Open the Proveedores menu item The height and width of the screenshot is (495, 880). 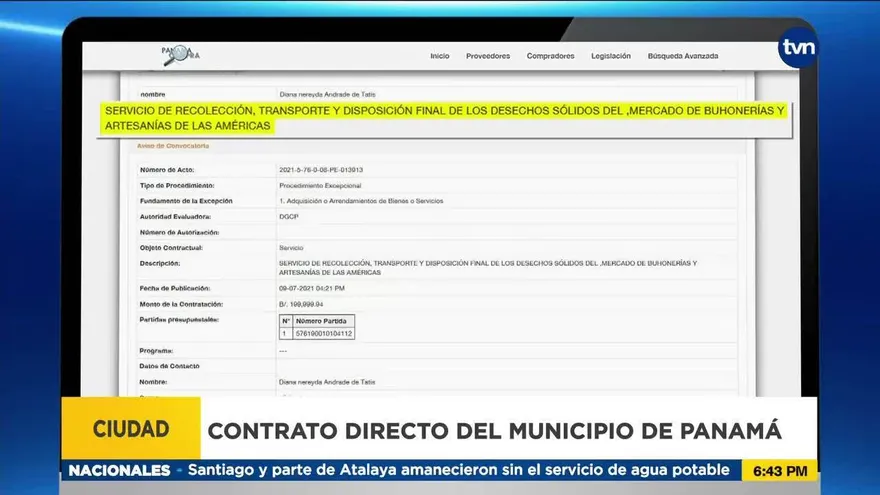tap(488, 56)
